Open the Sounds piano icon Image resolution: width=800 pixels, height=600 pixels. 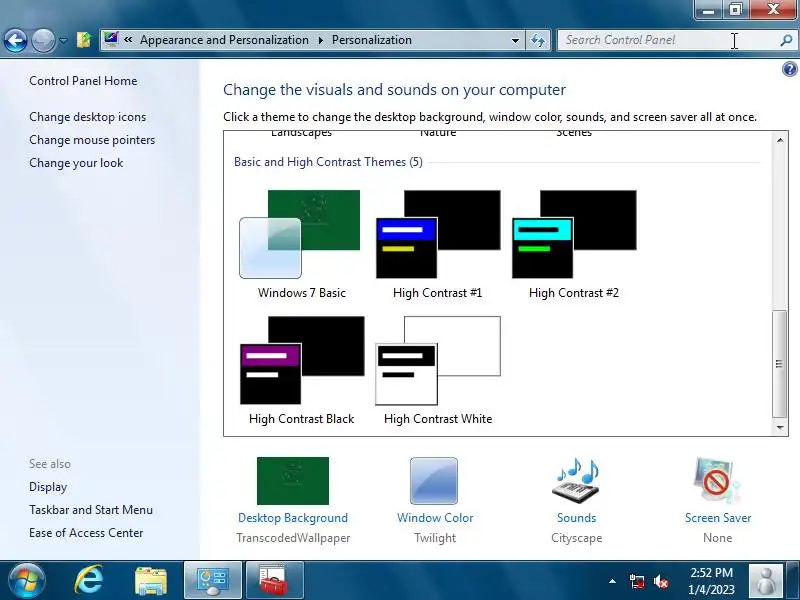[x=576, y=481]
